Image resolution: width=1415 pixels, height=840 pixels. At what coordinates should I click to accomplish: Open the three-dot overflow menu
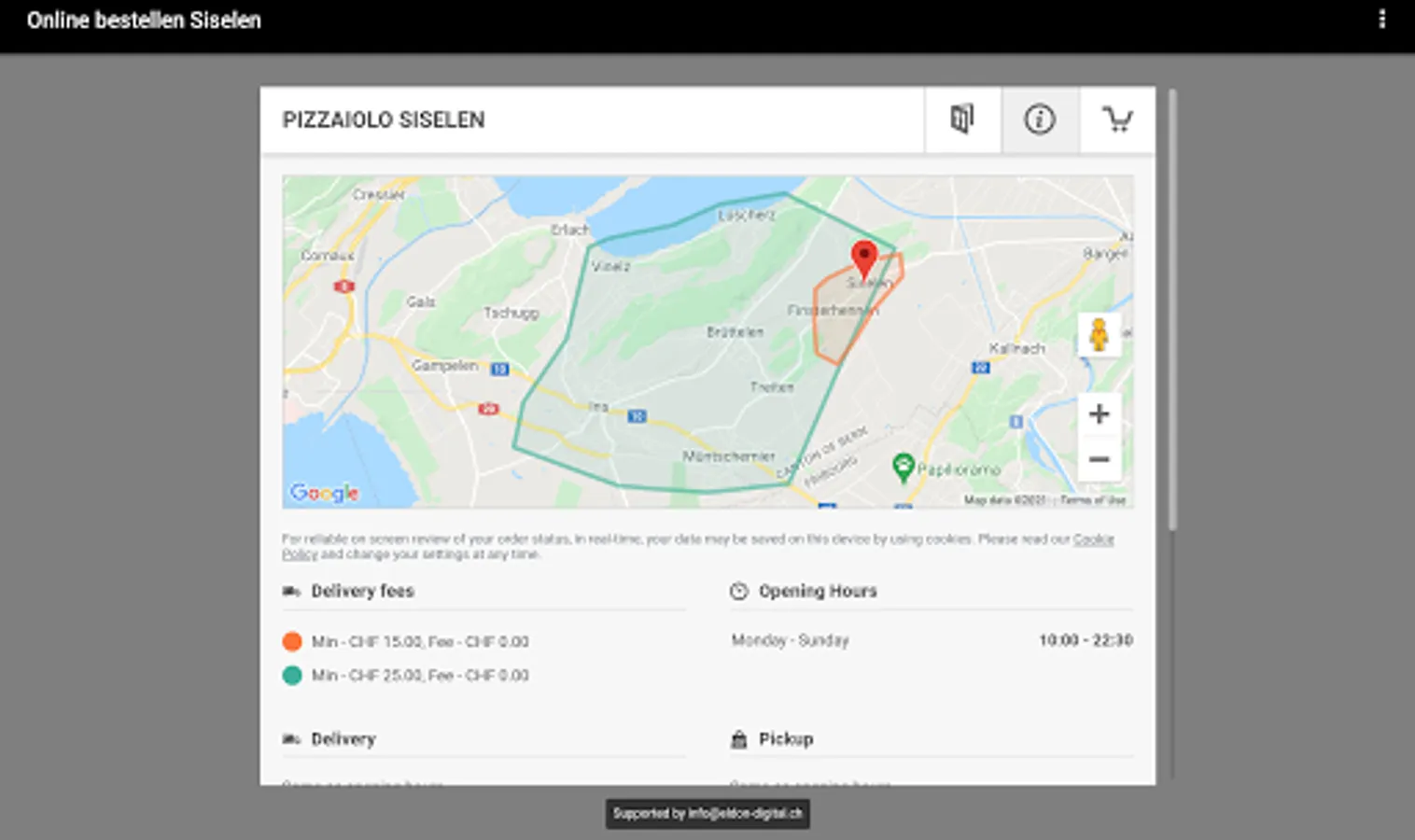click(1382, 20)
